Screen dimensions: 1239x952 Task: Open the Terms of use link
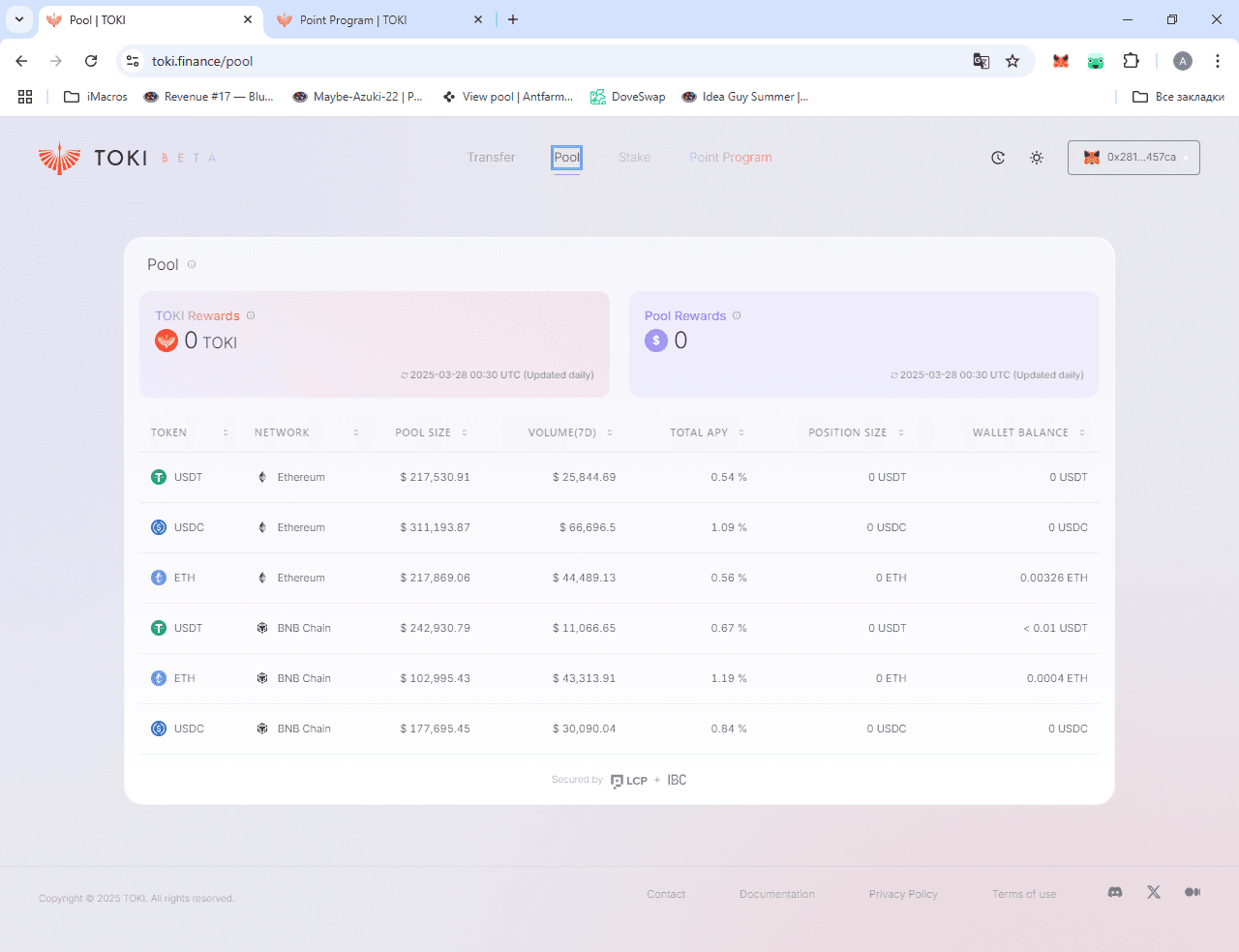click(1024, 894)
